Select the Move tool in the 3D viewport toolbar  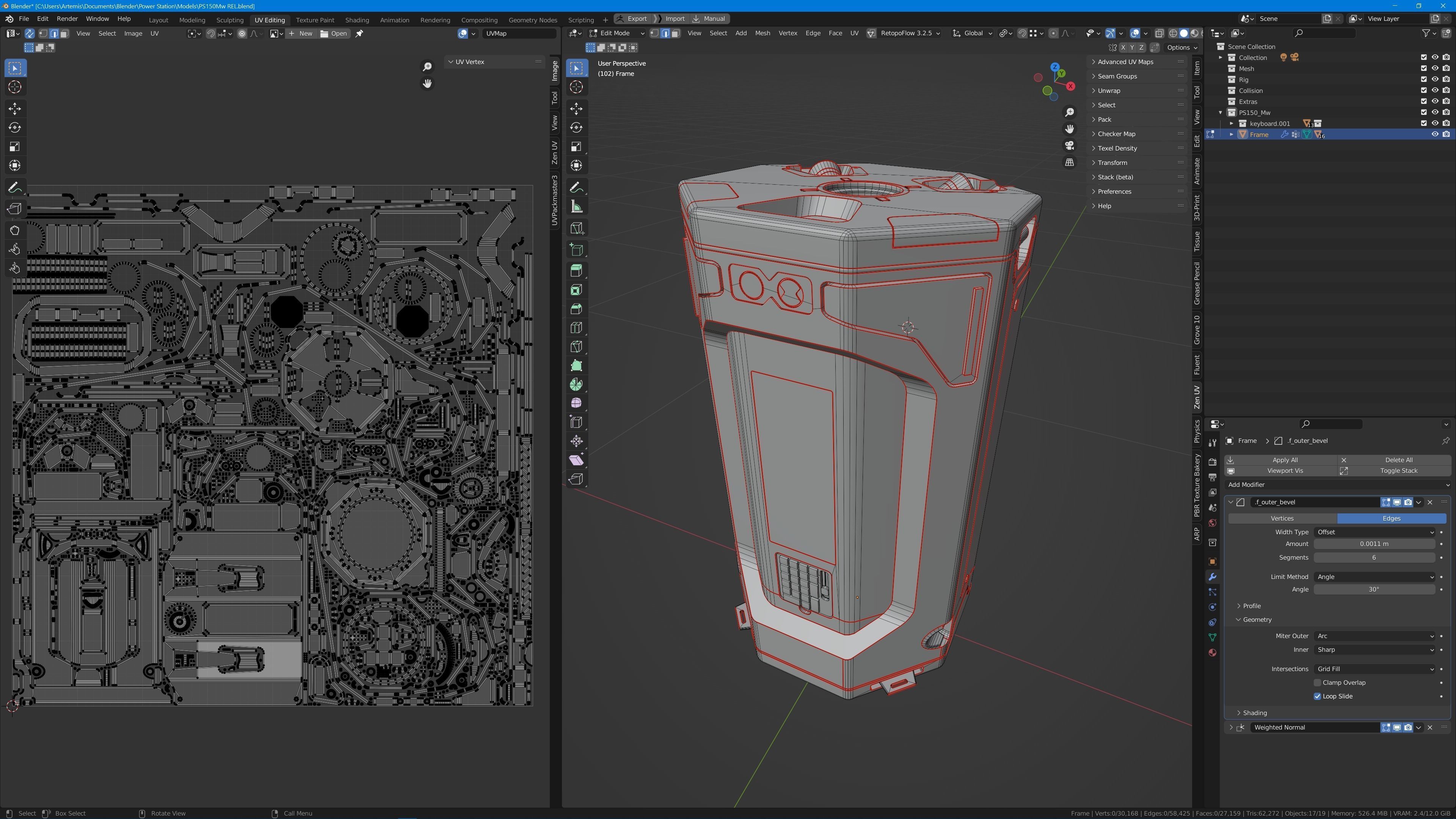click(x=576, y=108)
